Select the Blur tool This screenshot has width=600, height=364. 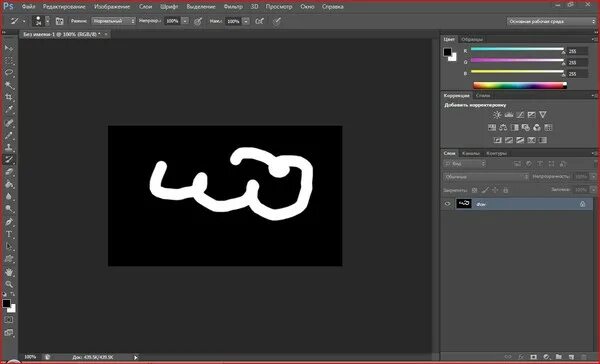click(8, 196)
